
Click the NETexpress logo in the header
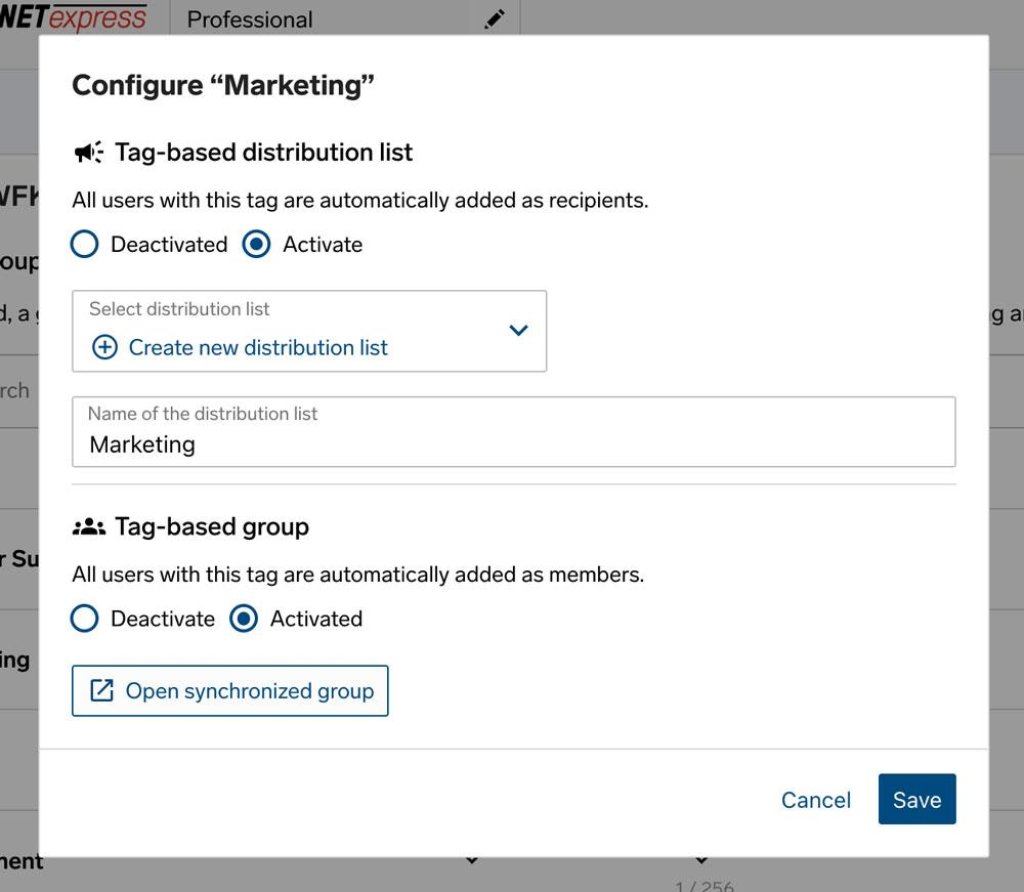[x=73, y=17]
